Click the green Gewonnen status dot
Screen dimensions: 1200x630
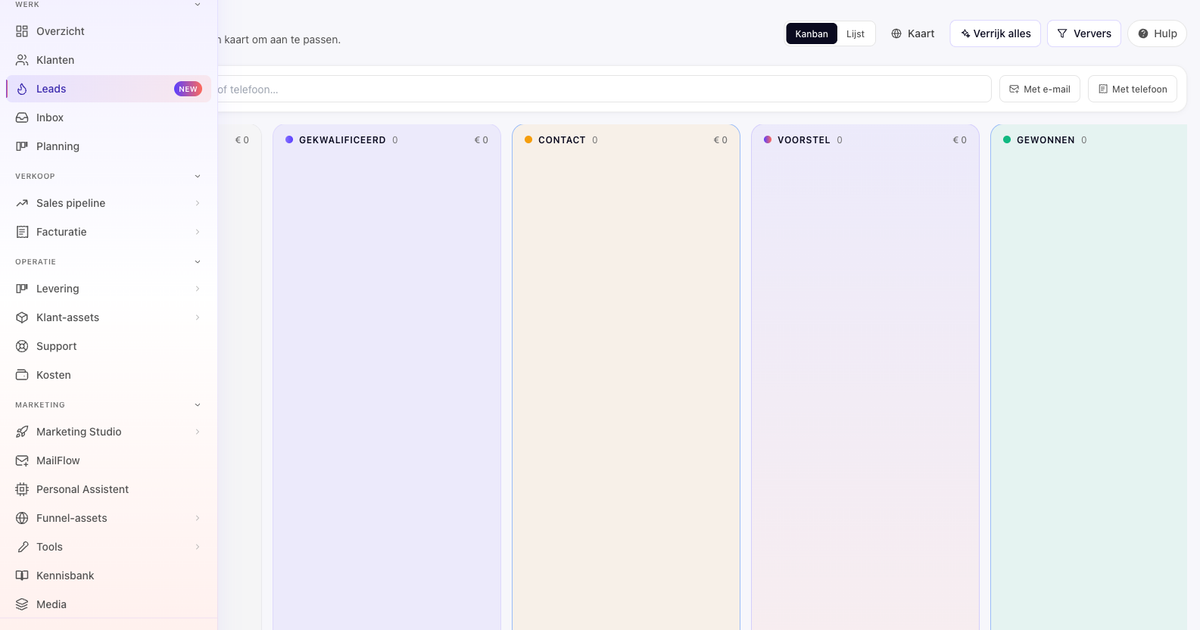click(x=1007, y=140)
